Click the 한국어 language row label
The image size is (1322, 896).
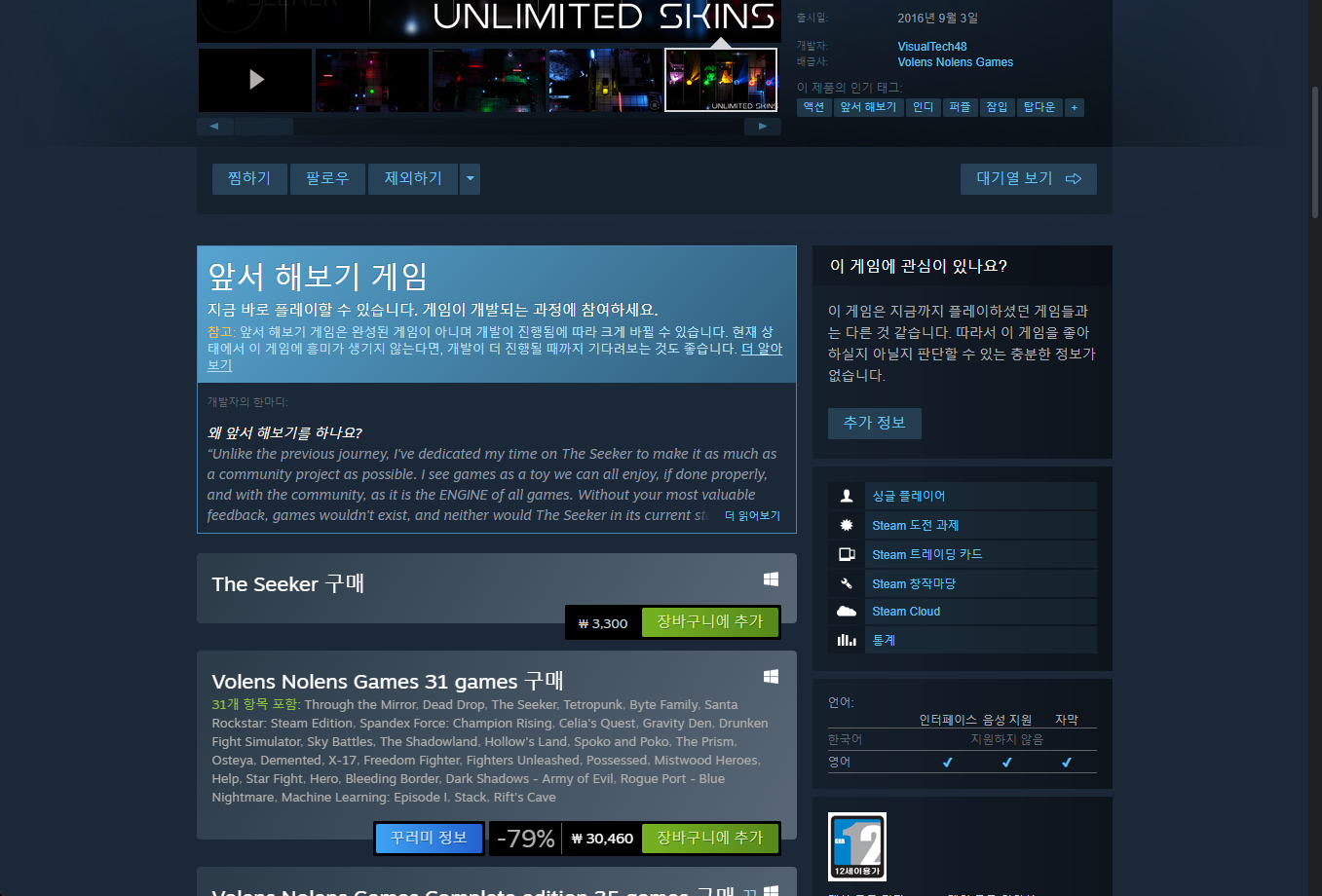click(x=846, y=740)
